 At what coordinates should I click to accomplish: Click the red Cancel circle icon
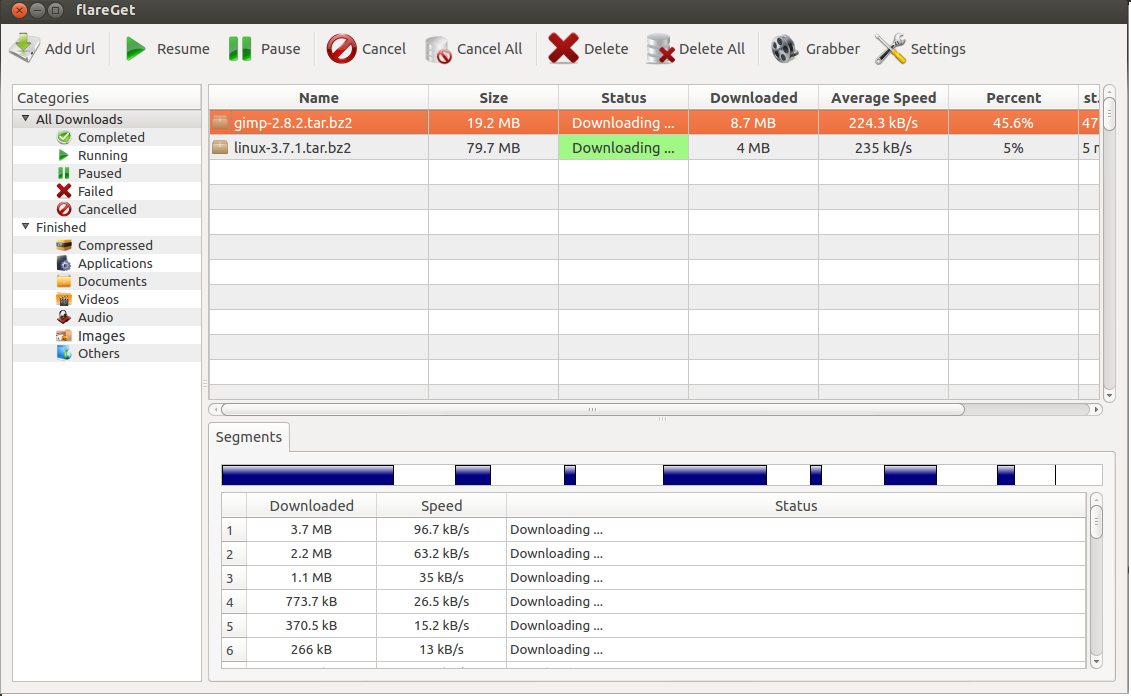[x=341, y=48]
